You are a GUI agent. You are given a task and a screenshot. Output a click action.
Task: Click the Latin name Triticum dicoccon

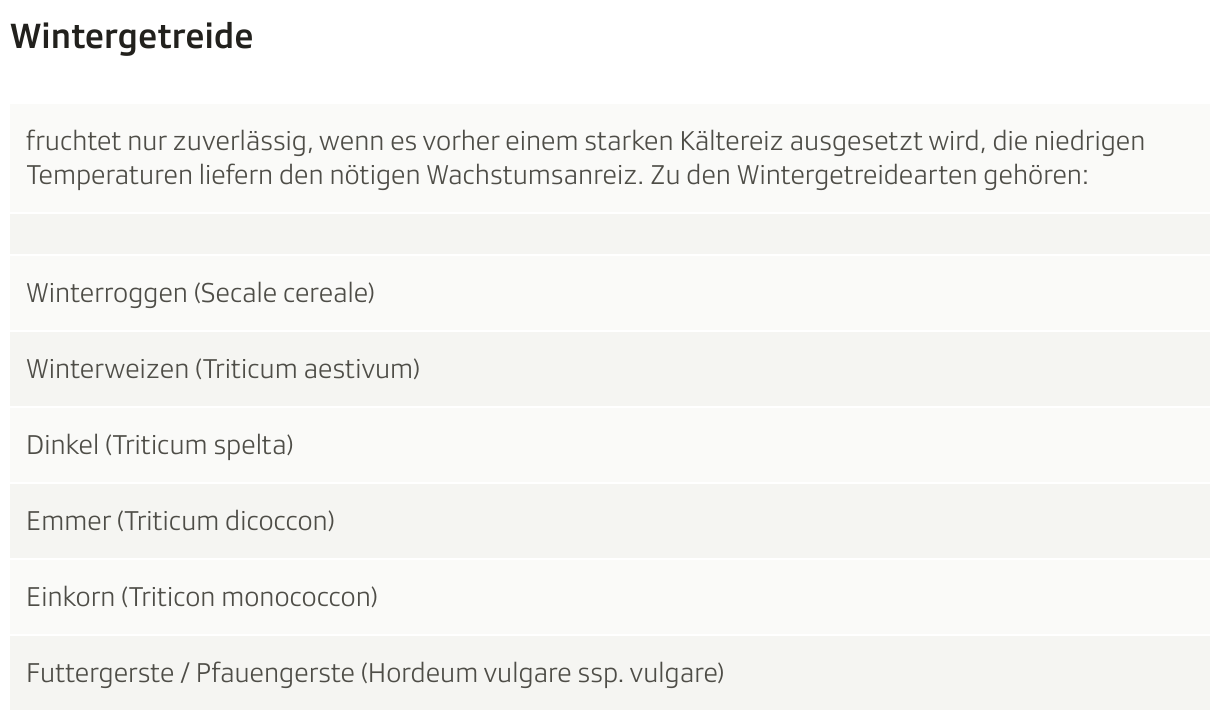[226, 521]
